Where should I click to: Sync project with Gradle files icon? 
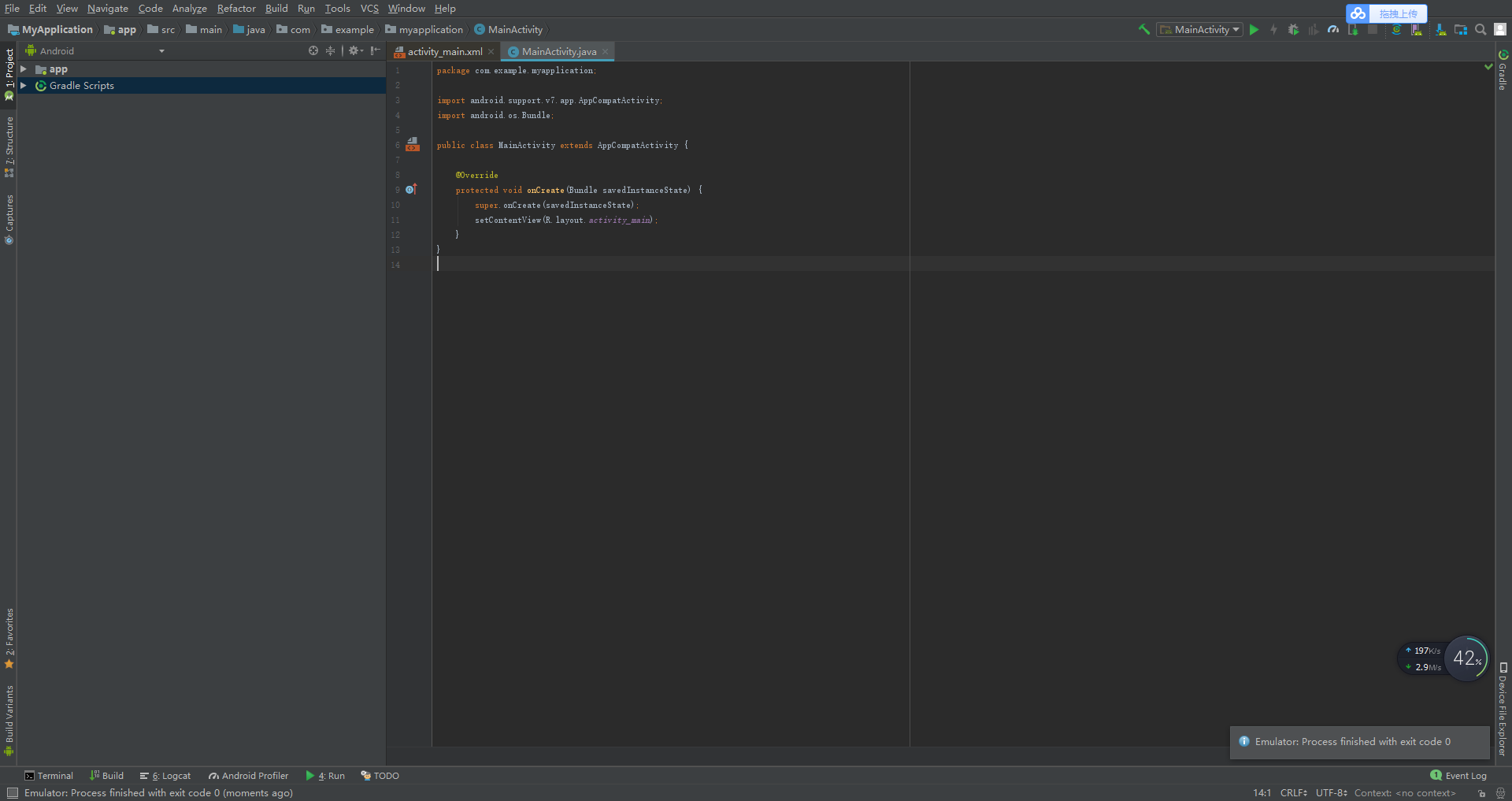[1396, 29]
